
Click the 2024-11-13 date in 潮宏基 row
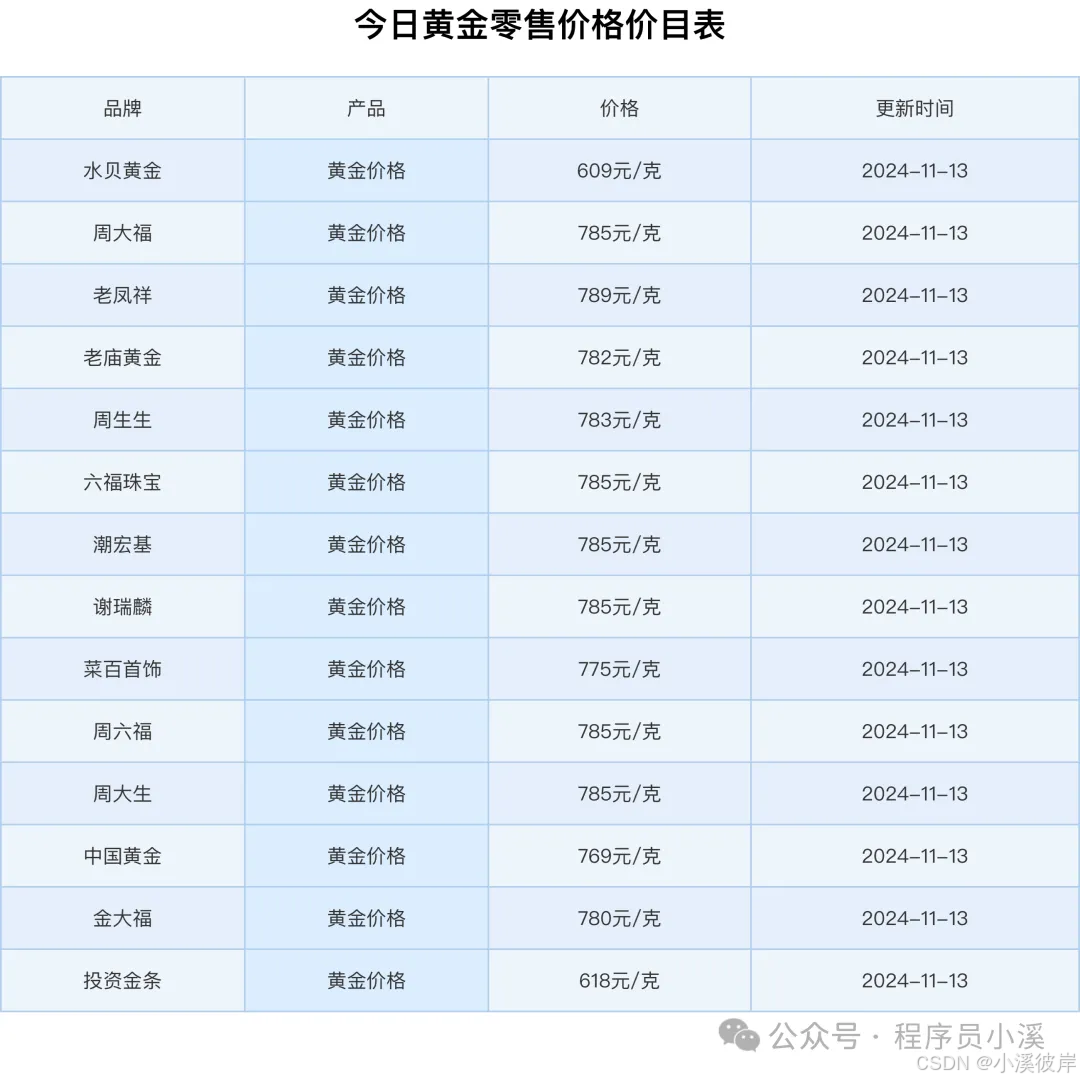click(915, 545)
